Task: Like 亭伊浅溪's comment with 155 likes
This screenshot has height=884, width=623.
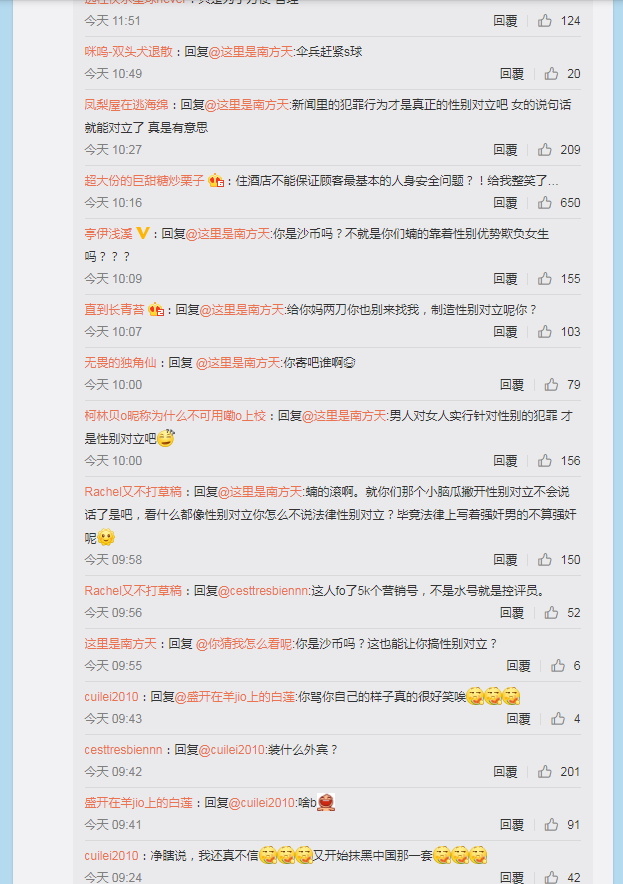Action: [545, 279]
